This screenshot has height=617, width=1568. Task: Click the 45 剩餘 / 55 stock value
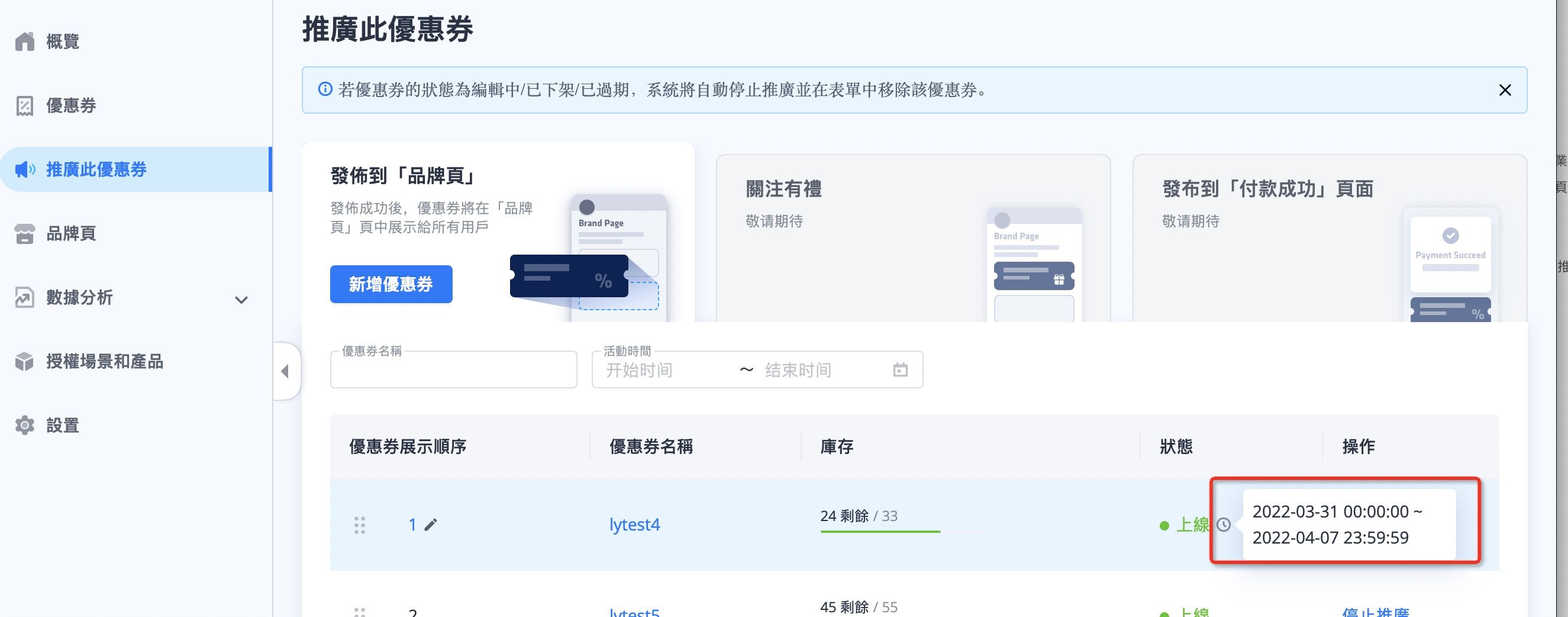[859, 608]
